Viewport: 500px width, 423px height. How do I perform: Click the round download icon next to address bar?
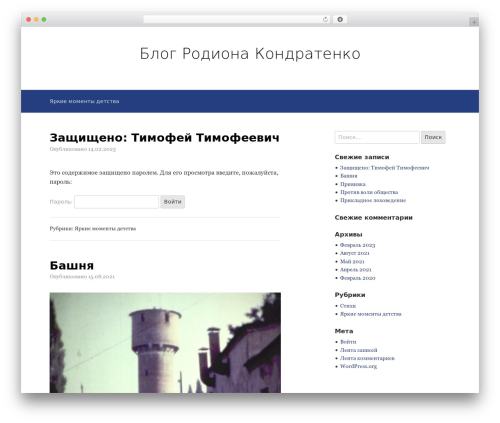[340, 20]
